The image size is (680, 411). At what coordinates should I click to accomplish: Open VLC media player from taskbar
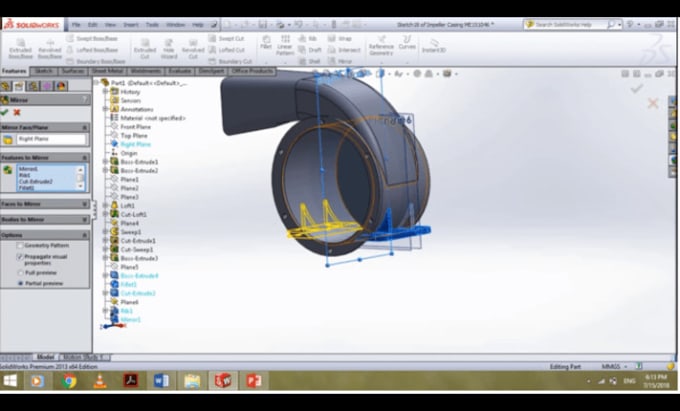click(x=100, y=381)
